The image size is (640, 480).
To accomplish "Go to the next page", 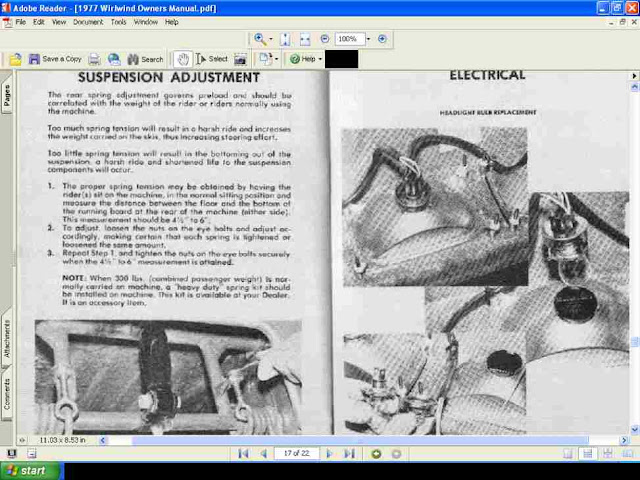I will (329, 453).
